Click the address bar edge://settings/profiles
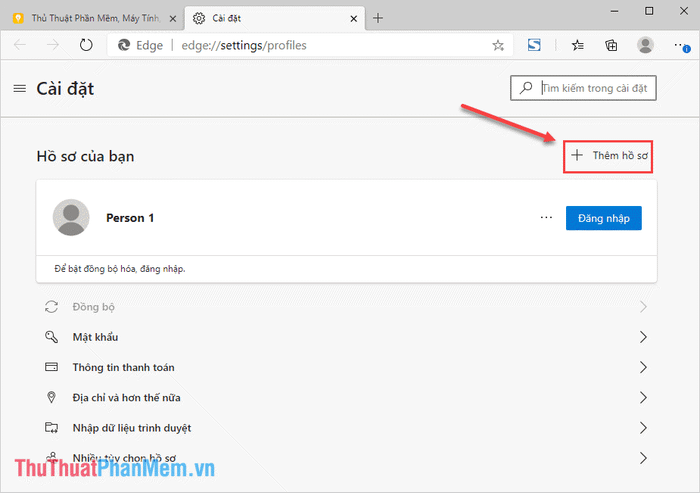The height and width of the screenshot is (493, 700). coord(310,45)
